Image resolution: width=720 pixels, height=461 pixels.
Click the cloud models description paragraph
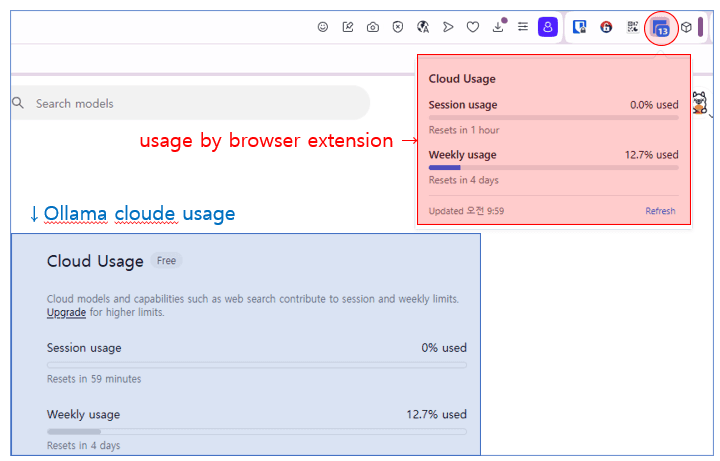click(x=253, y=306)
